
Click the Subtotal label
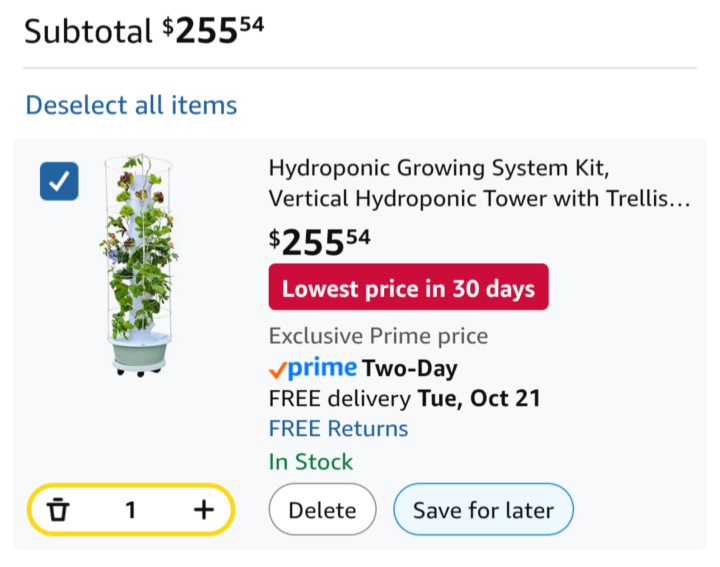pos(88,32)
